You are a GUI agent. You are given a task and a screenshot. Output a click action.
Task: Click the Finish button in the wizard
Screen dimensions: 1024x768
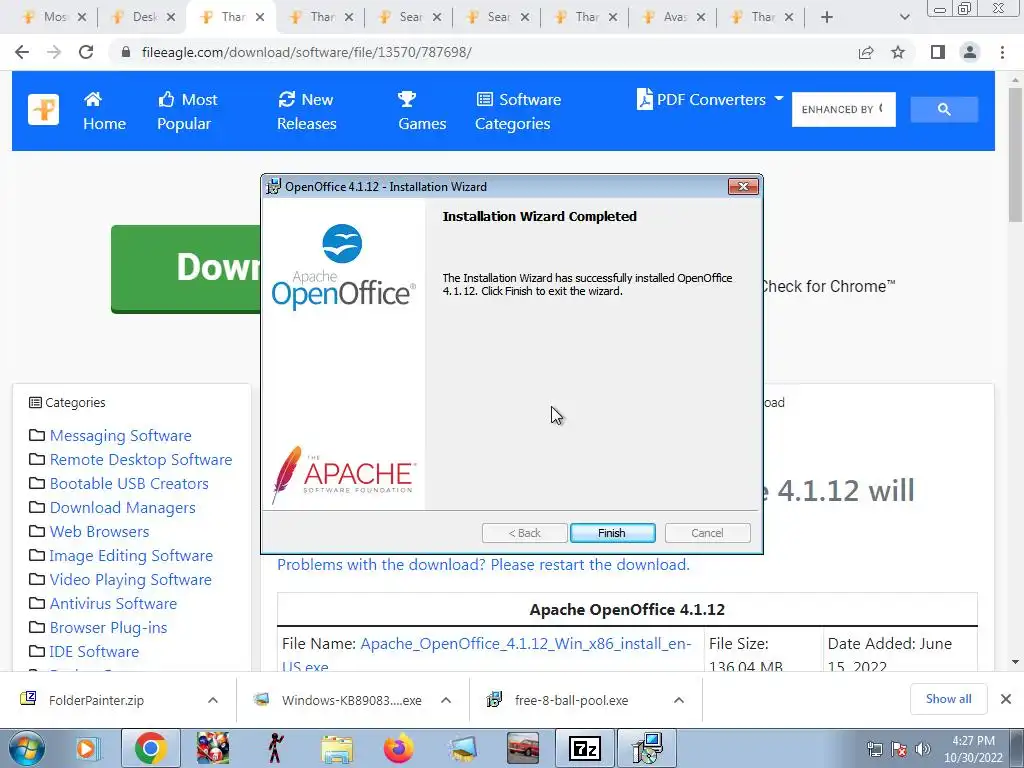click(x=612, y=533)
